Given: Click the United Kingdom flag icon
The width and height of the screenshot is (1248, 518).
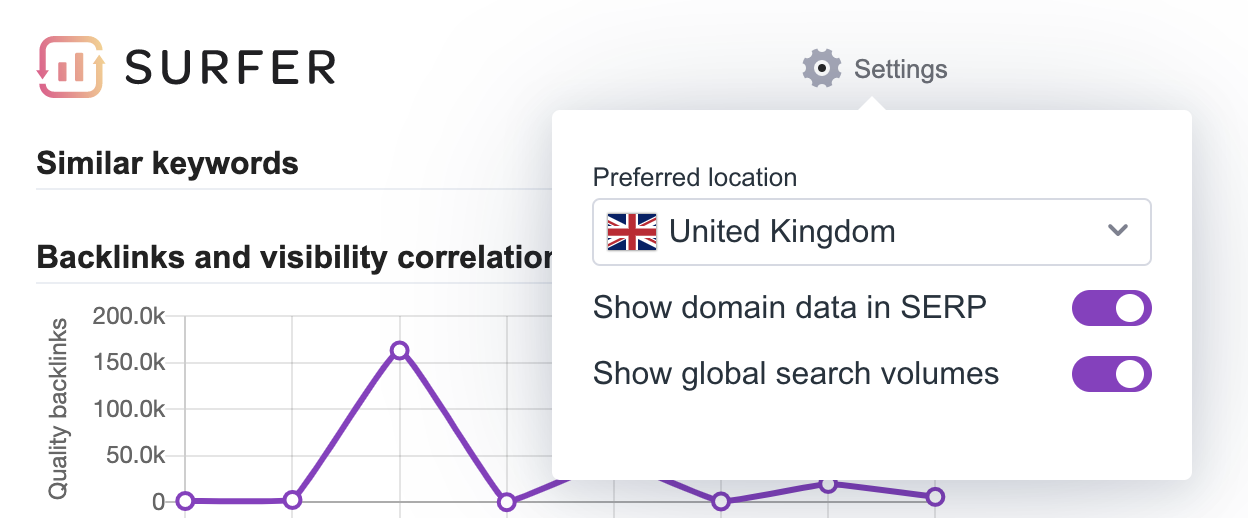Looking at the screenshot, I should coord(632,231).
